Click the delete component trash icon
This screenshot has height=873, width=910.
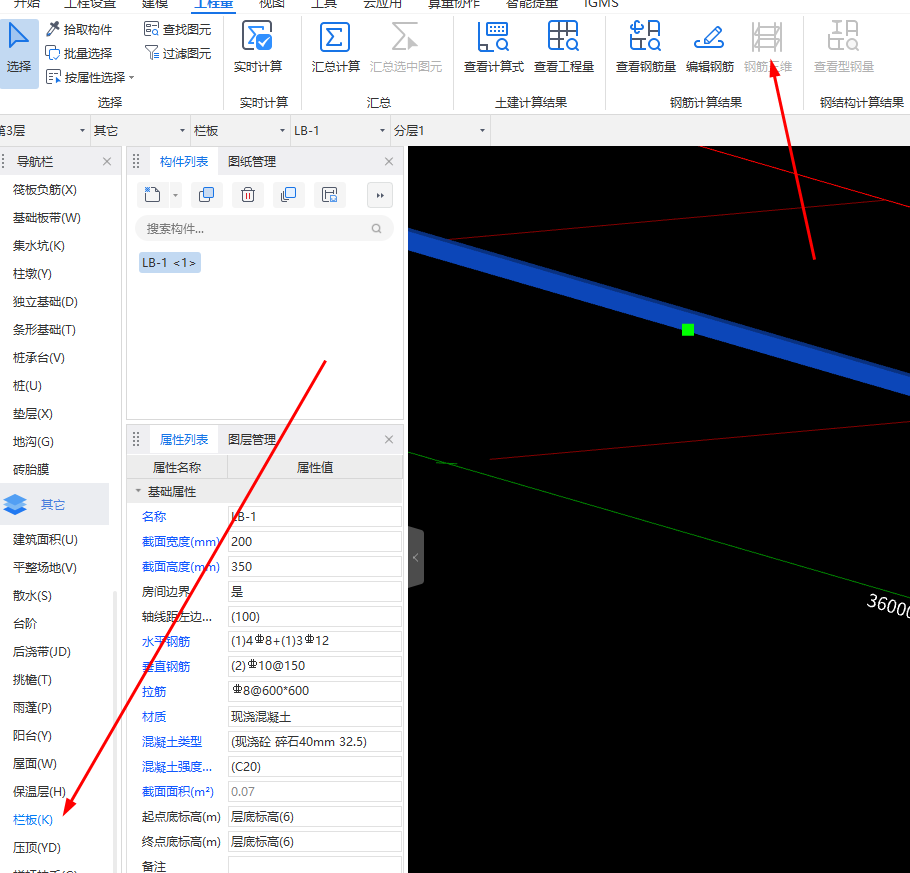(248, 194)
